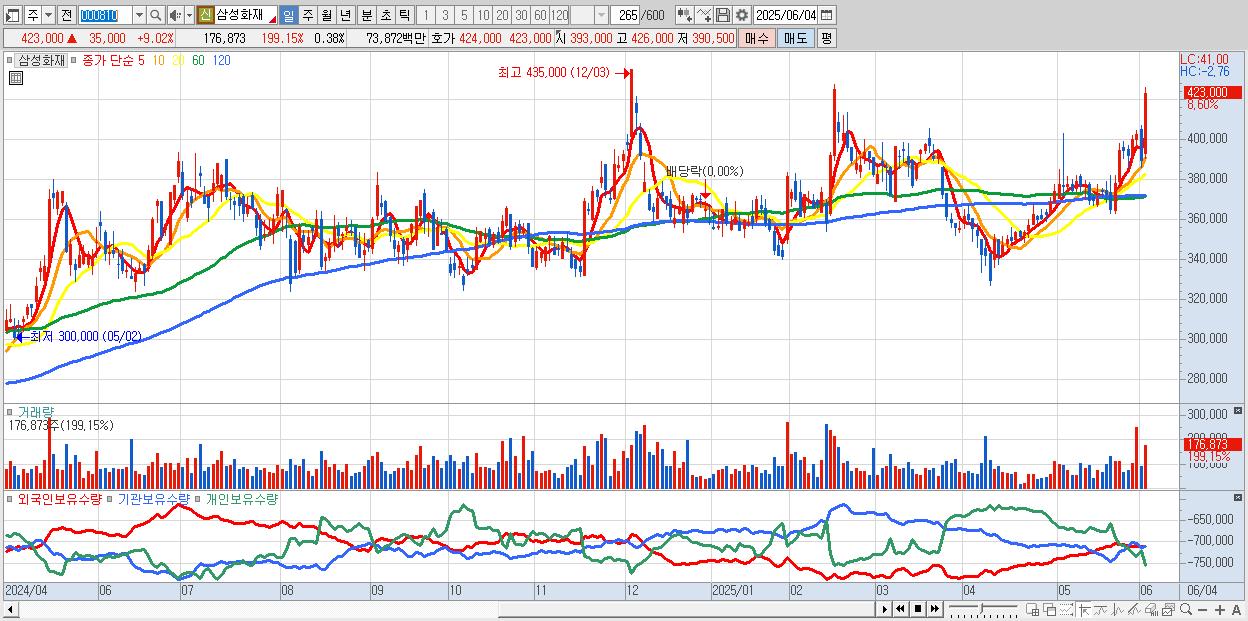The image size is (1248, 621).
Task: Open the dropdown next to the speaker icon
Action: (189, 16)
